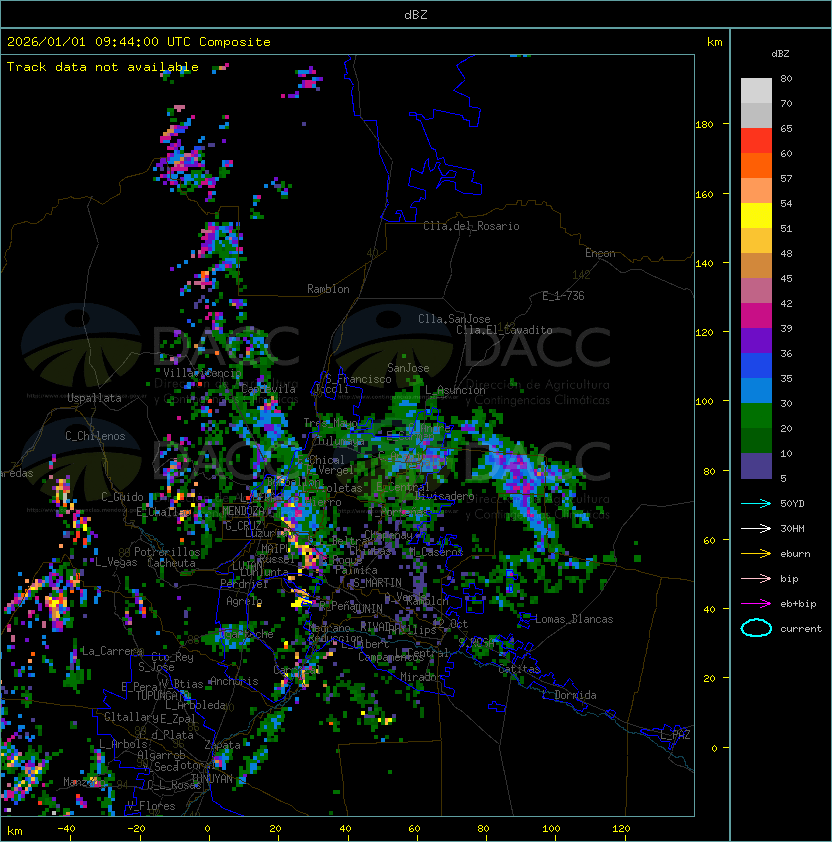832x842 pixels.
Task: Click the 'TUNUYAN' city label
Action: tap(212, 779)
